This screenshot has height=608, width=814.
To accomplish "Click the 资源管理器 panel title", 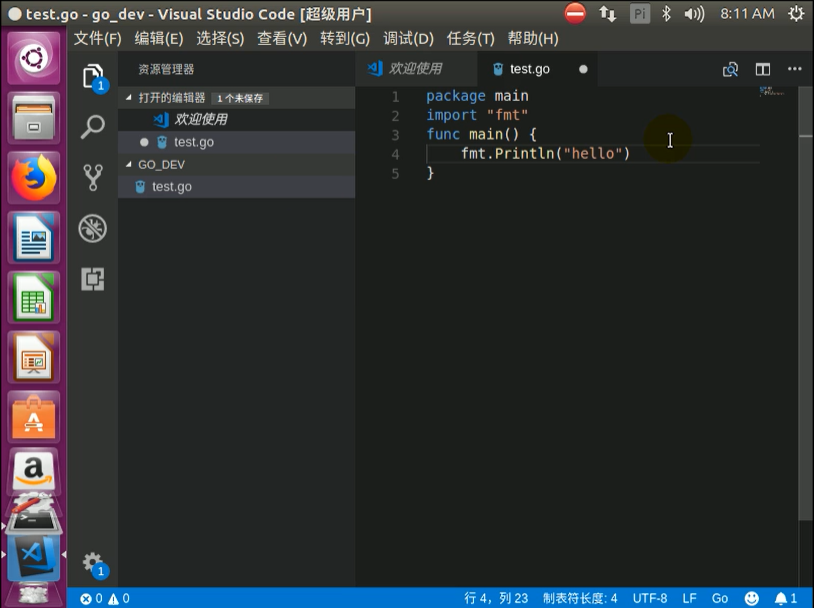I will pos(166,69).
